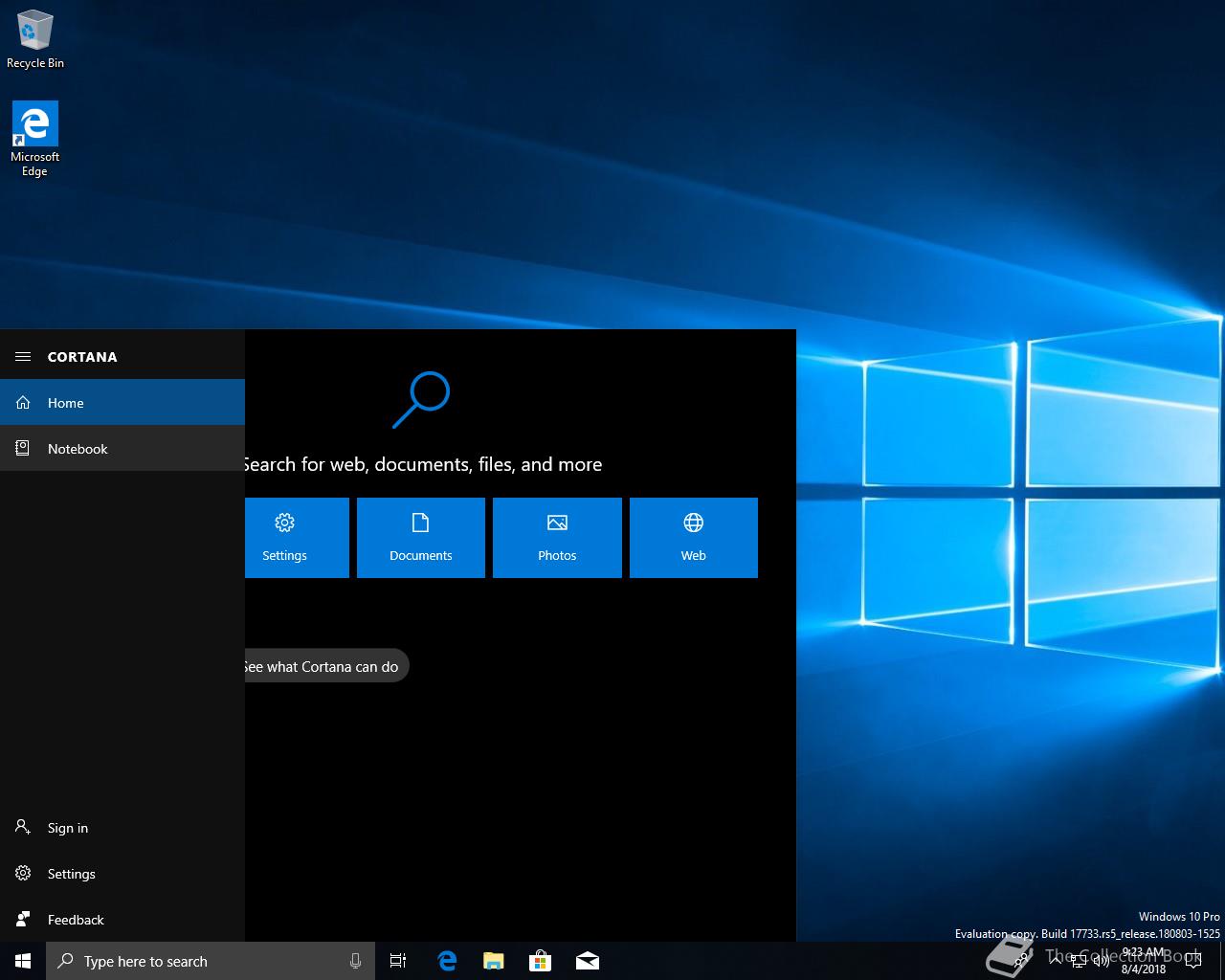Click the Show desktop strip on the taskbar
The height and width of the screenshot is (980, 1225).
click(1222, 961)
